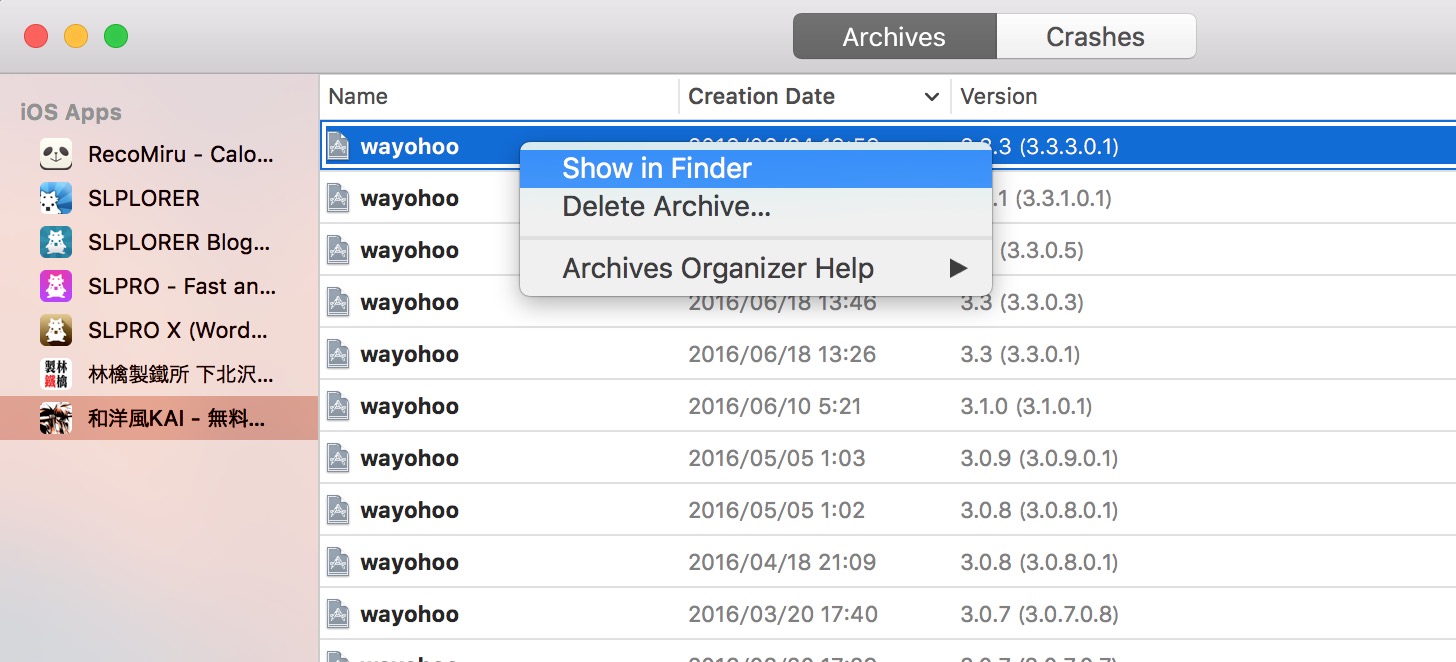
Task: Click the archive icon for version 3.0.9.0.1
Action: (338, 458)
